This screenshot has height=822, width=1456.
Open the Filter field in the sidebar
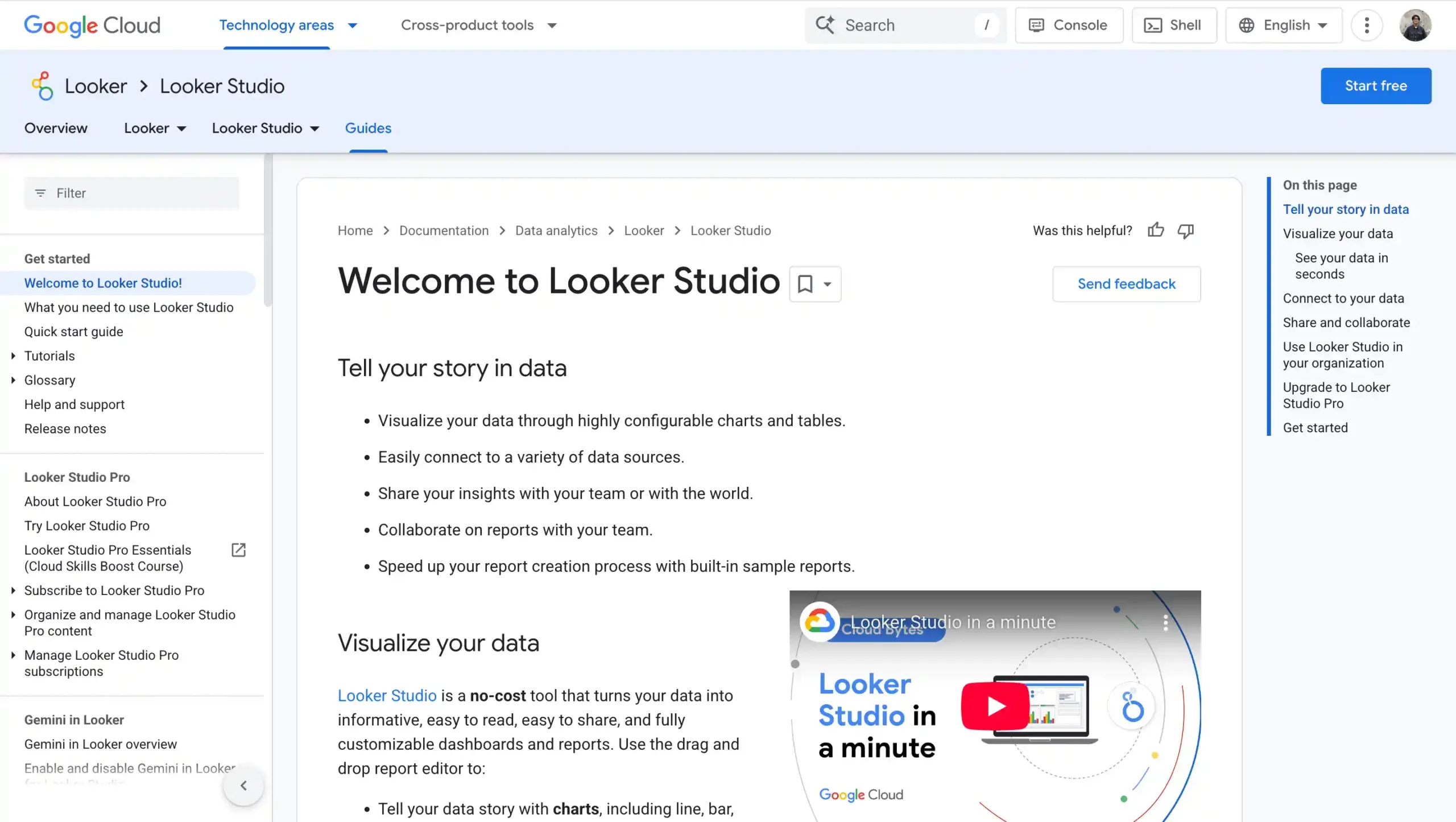coord(131,193)
